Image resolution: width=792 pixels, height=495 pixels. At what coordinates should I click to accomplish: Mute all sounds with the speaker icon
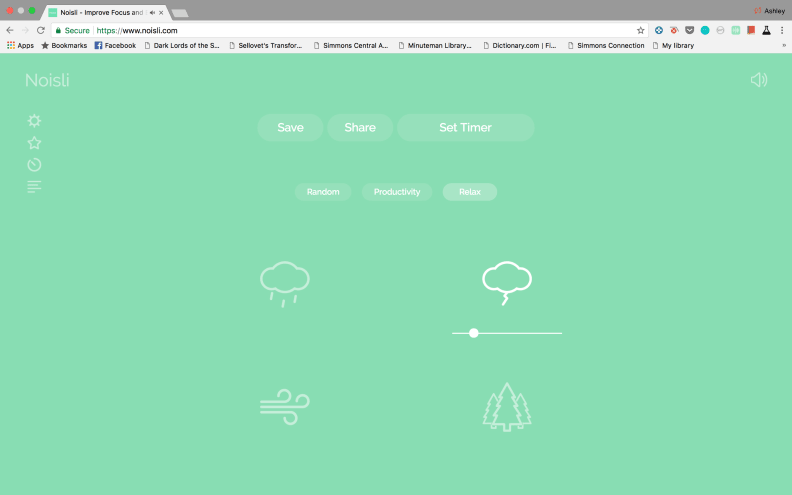[x=759, y=80]
